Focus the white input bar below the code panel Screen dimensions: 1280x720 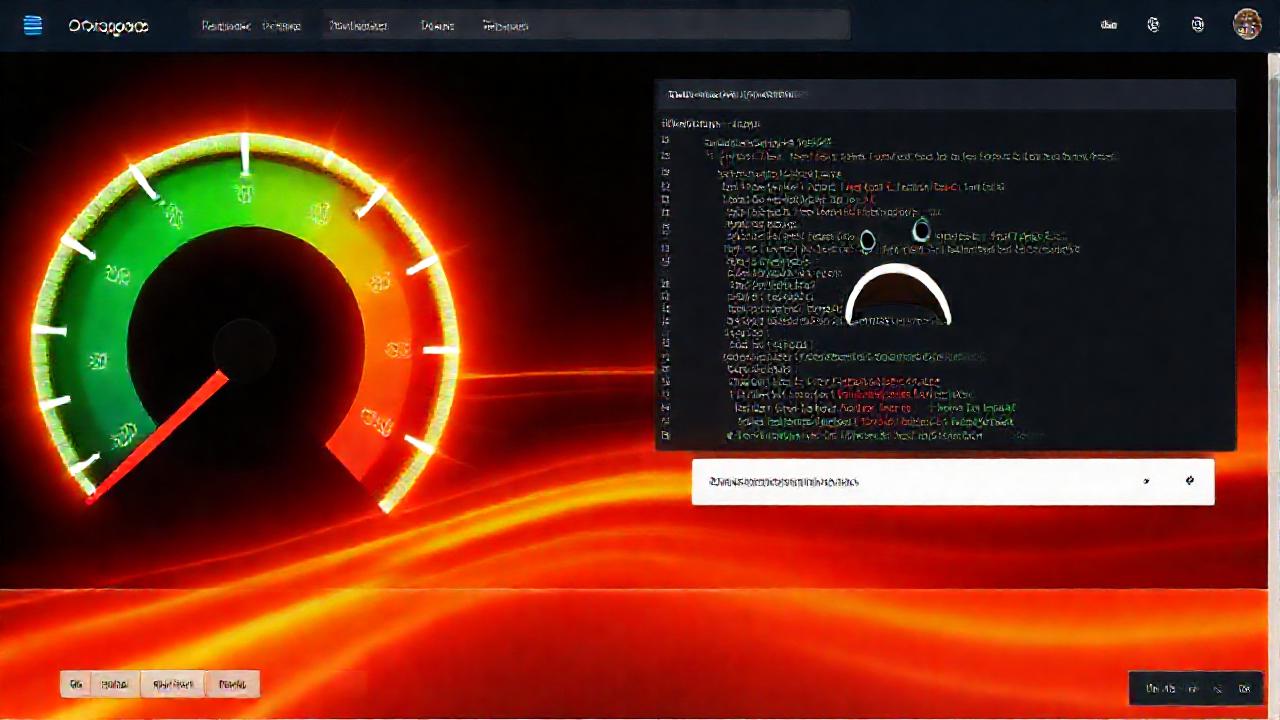(953, 482)
